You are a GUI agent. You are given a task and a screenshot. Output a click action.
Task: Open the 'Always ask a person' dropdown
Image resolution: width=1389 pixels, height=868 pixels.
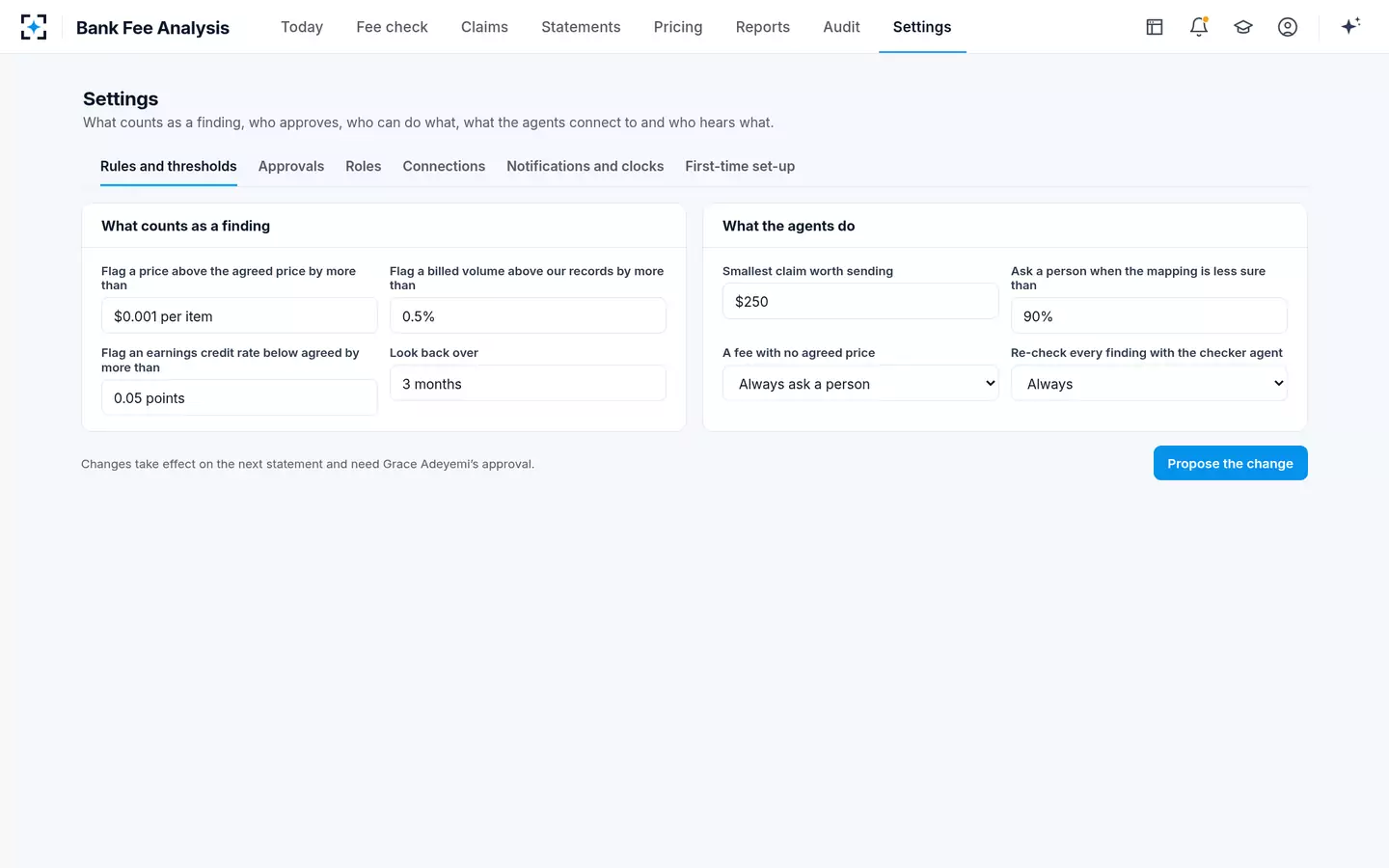pyautogui.click(x=860, y=384)
